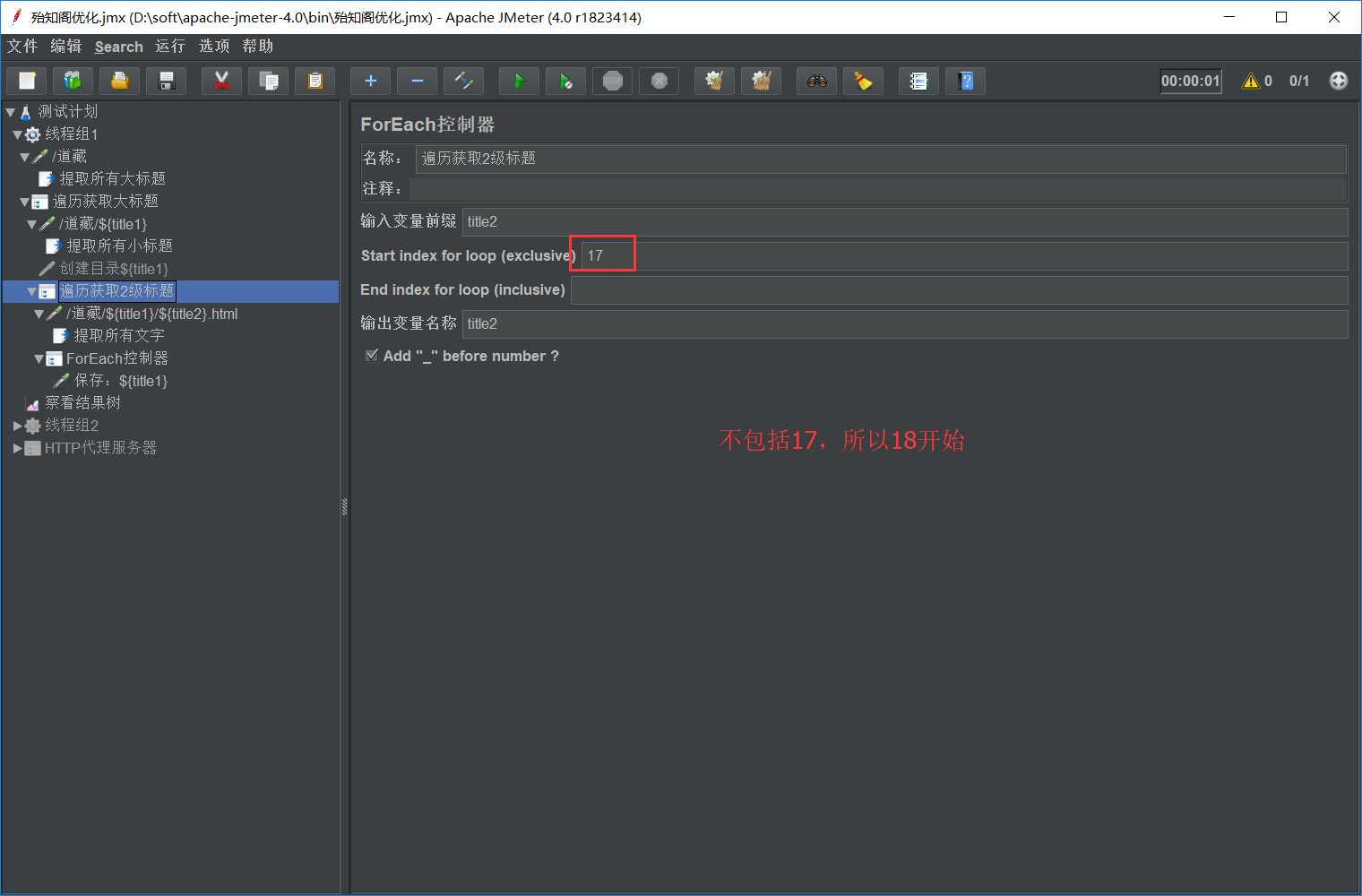Select 保存：${title1} in tree
1362x896 pixels.
[x=121, y=381]
